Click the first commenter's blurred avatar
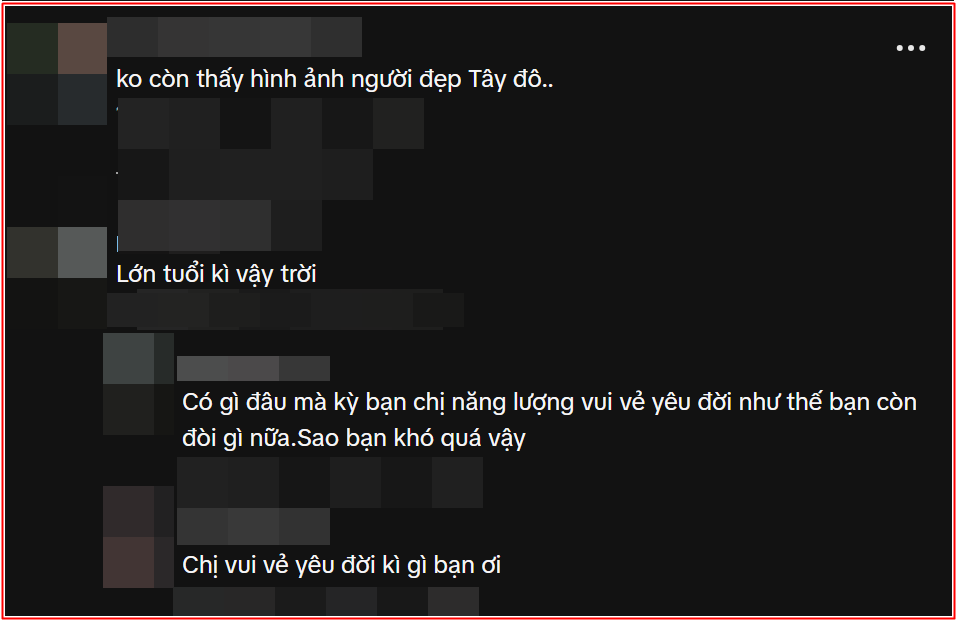The width and height of the screenshot is (957, 621). (x=57, y=74)
